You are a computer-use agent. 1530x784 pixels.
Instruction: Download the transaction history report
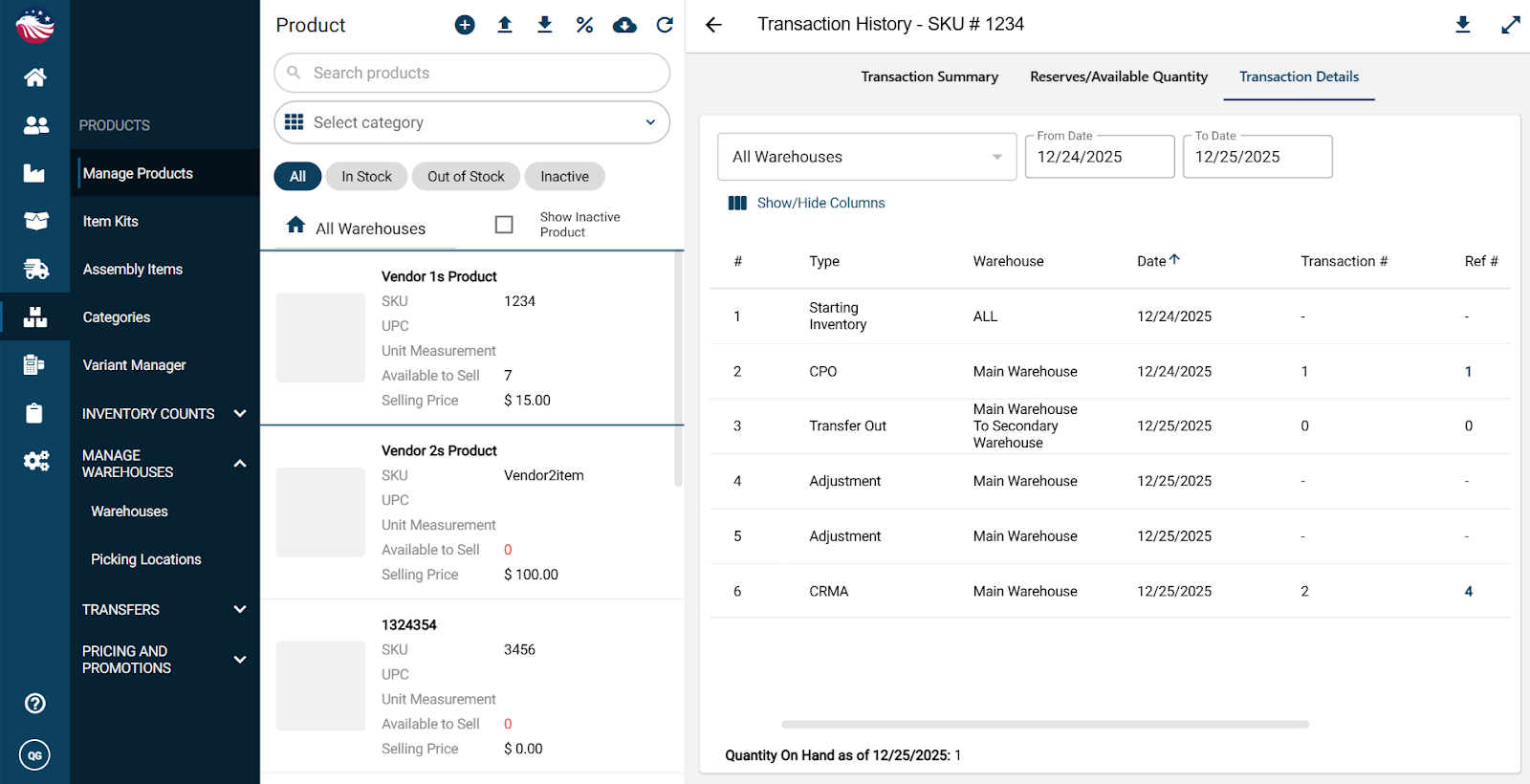pyautogui.click(x=1462, y=25)
